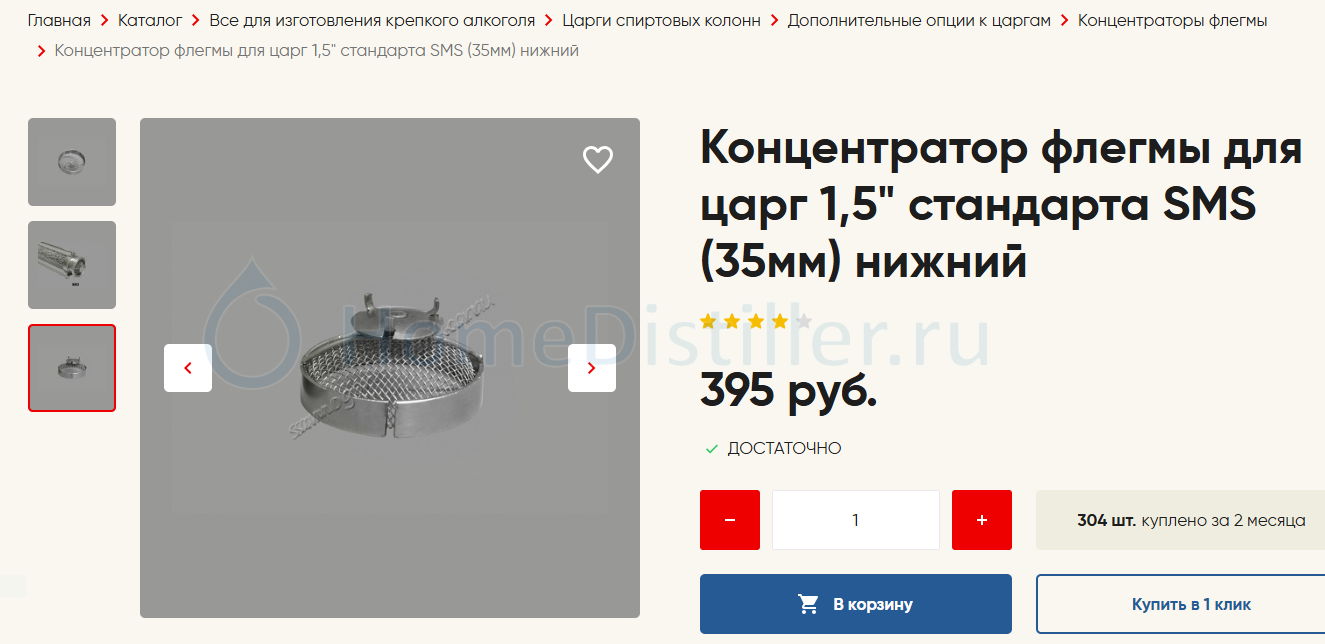The height and width of the screenshot is (644, 1325).
Task: Go to Концентраторы флегмы breadcrumb
Action: (x=1173, y=20)
